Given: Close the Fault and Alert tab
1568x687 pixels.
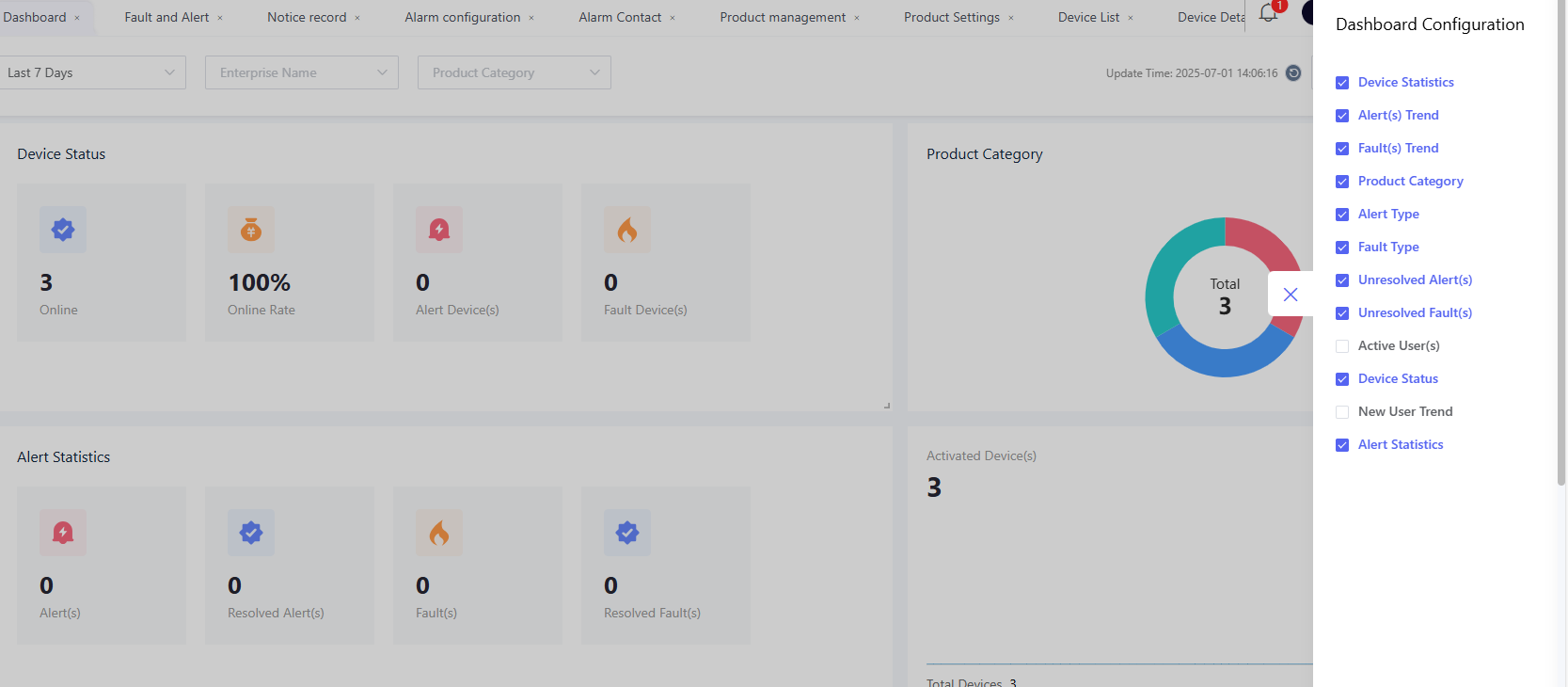Looking at the screenshot, I should 220,18.
